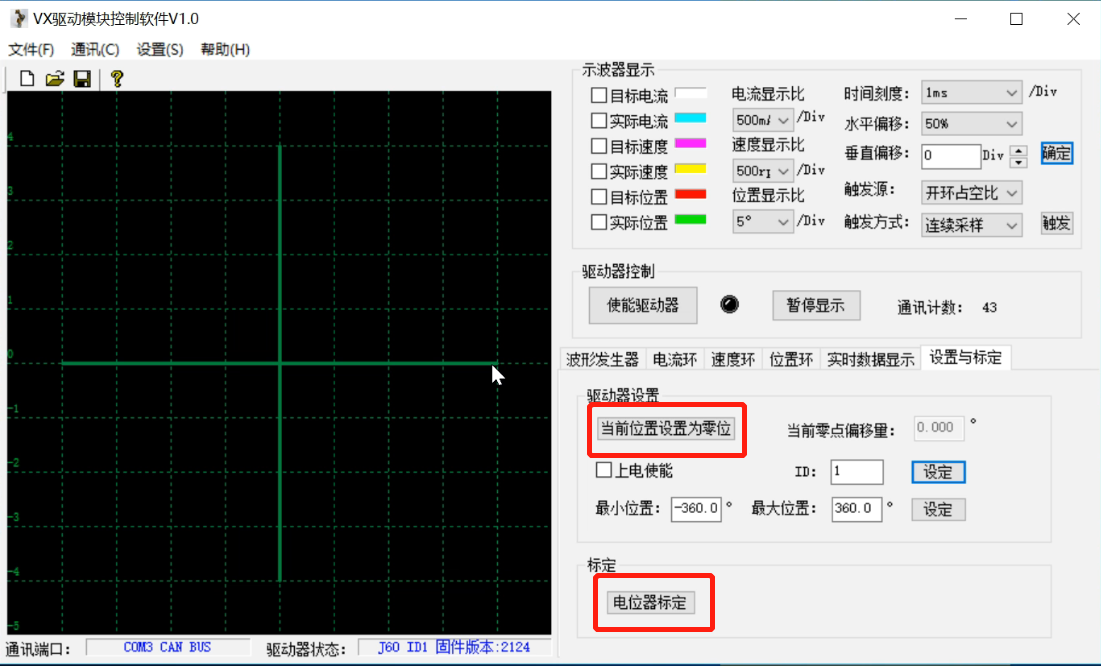The height and width of the screenshot is (666, 1101).
Task: Enable the 目标电流 checkbox
Action: point(599,96)
